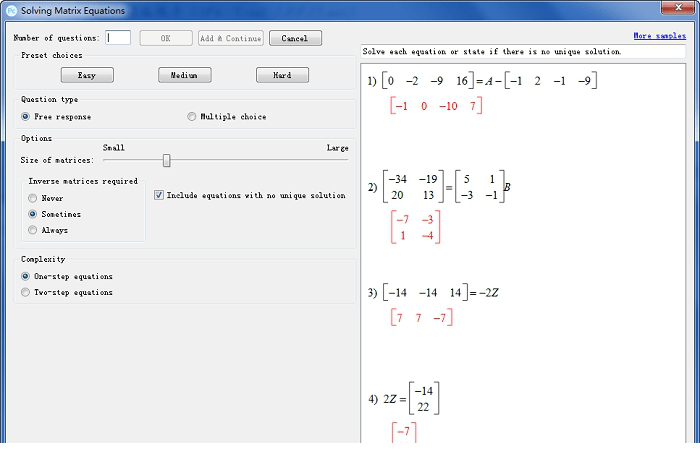Click the Size of matrices slider thumb
Viewport: 700px width, 460px height.
167,160
